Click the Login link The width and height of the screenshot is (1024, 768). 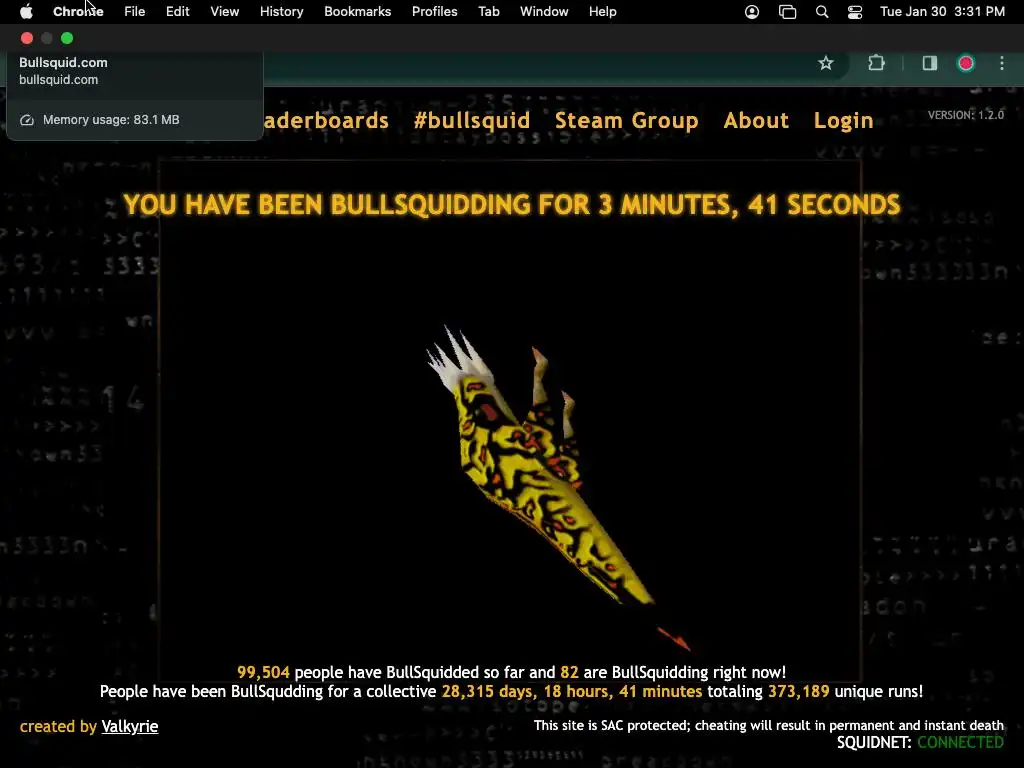point(843,121)
